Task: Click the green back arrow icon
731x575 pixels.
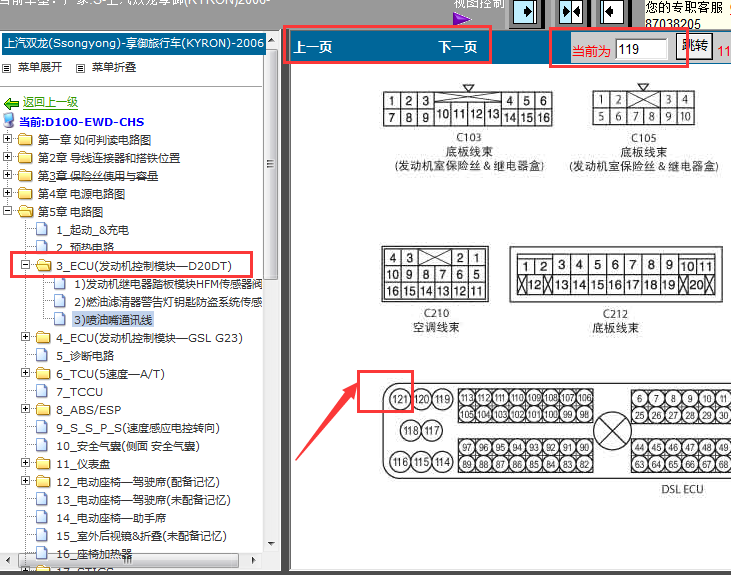Action: [11, 103]
